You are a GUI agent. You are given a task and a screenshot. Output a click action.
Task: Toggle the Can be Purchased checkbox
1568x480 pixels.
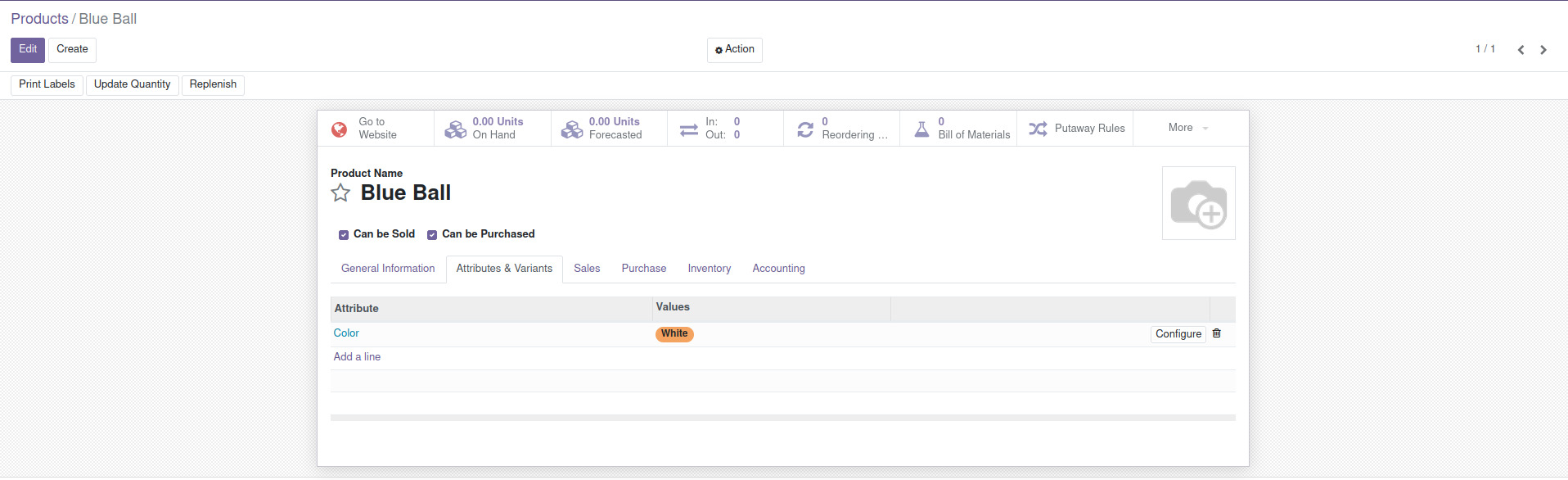432,235
